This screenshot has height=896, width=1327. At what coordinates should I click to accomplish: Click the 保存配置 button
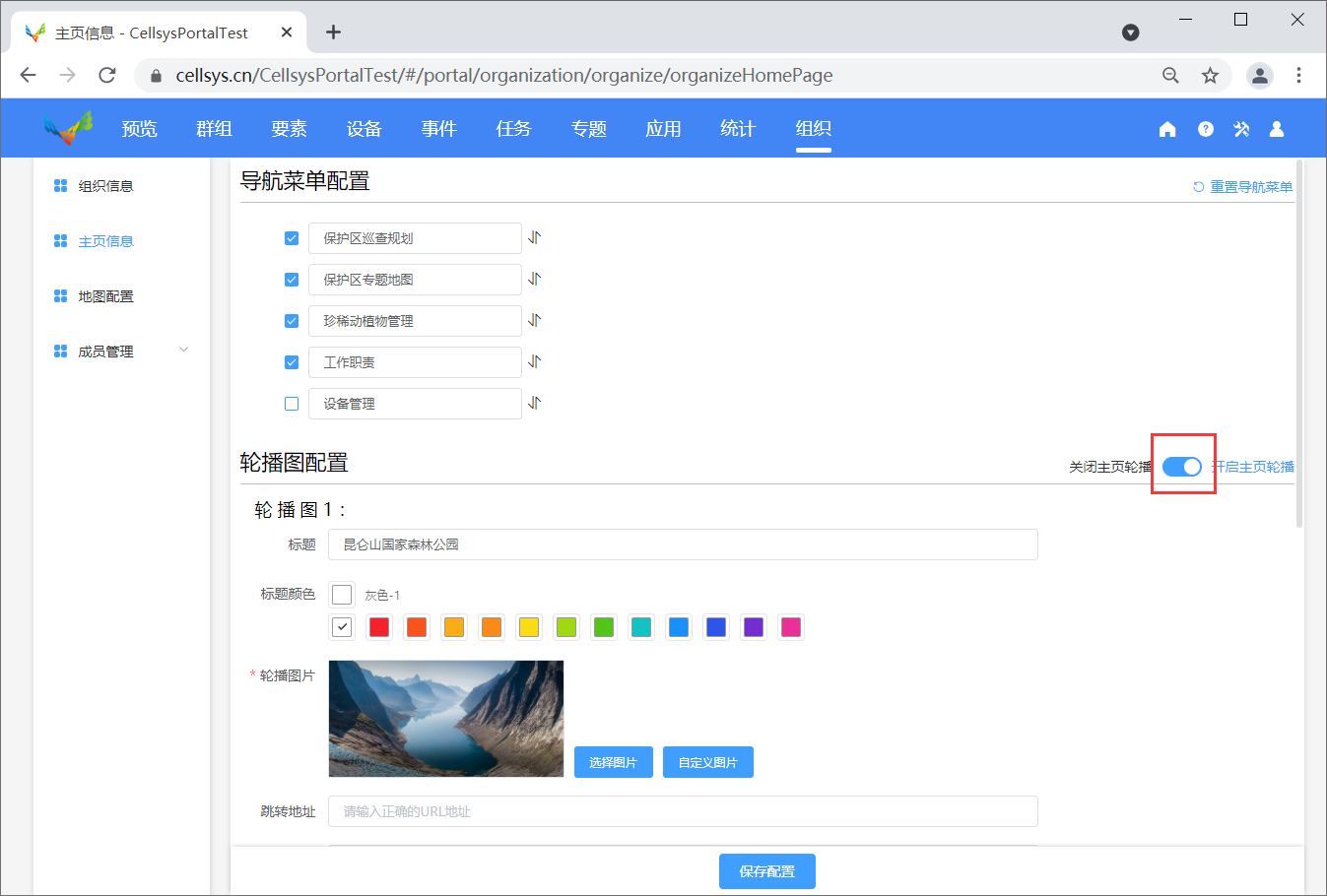pos(767,871)
